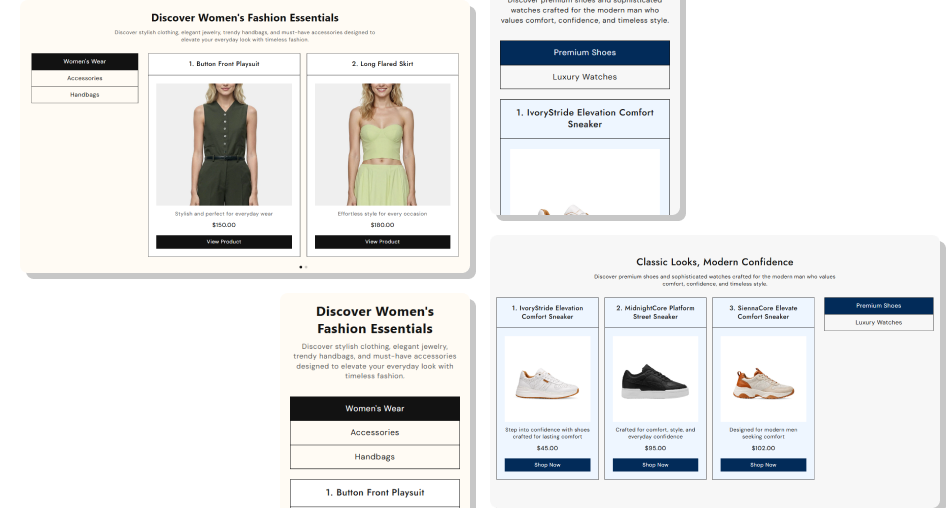The image size is (950, 508).
Task: Go to the second carousel pagination dot
Action: 306,267
